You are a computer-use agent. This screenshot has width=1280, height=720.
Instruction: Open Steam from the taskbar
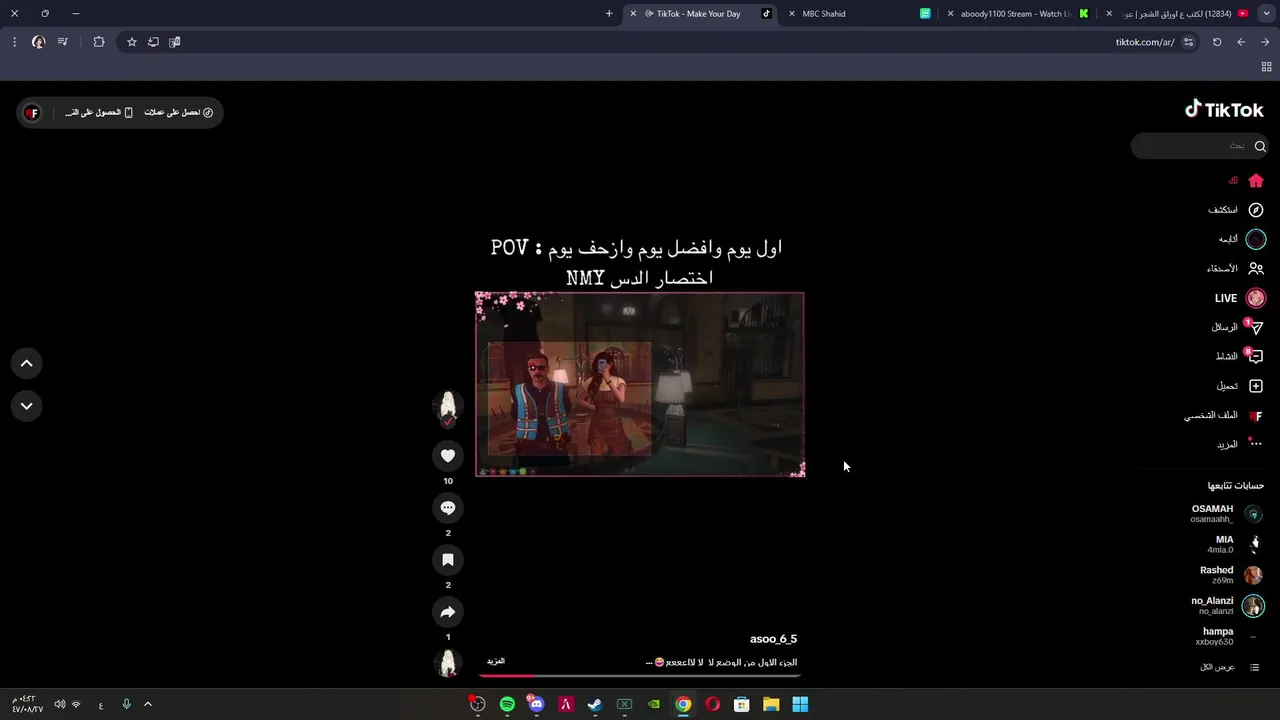pyautogui.click(x=595, y=704)
